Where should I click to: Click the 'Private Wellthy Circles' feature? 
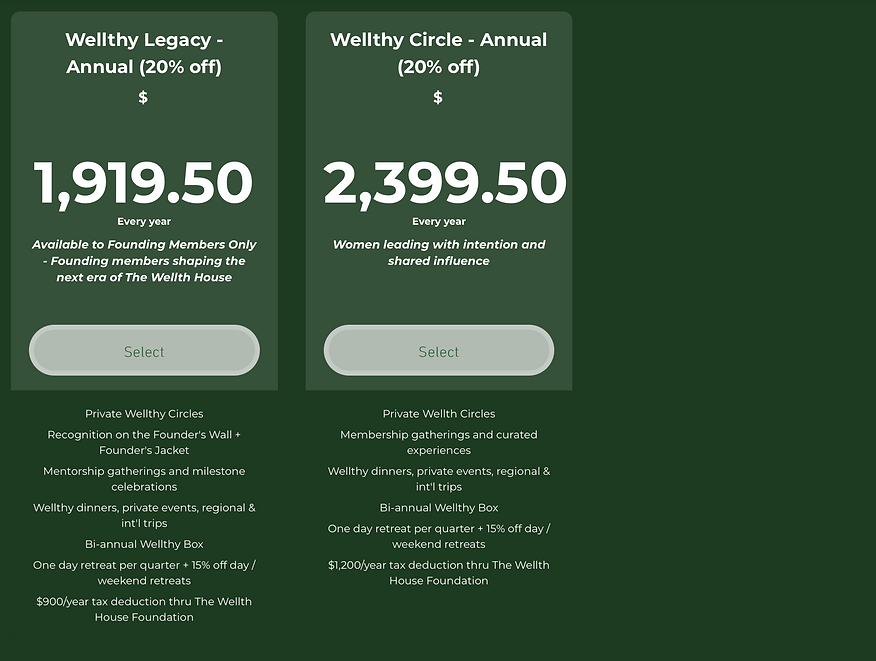coord(144,413)
